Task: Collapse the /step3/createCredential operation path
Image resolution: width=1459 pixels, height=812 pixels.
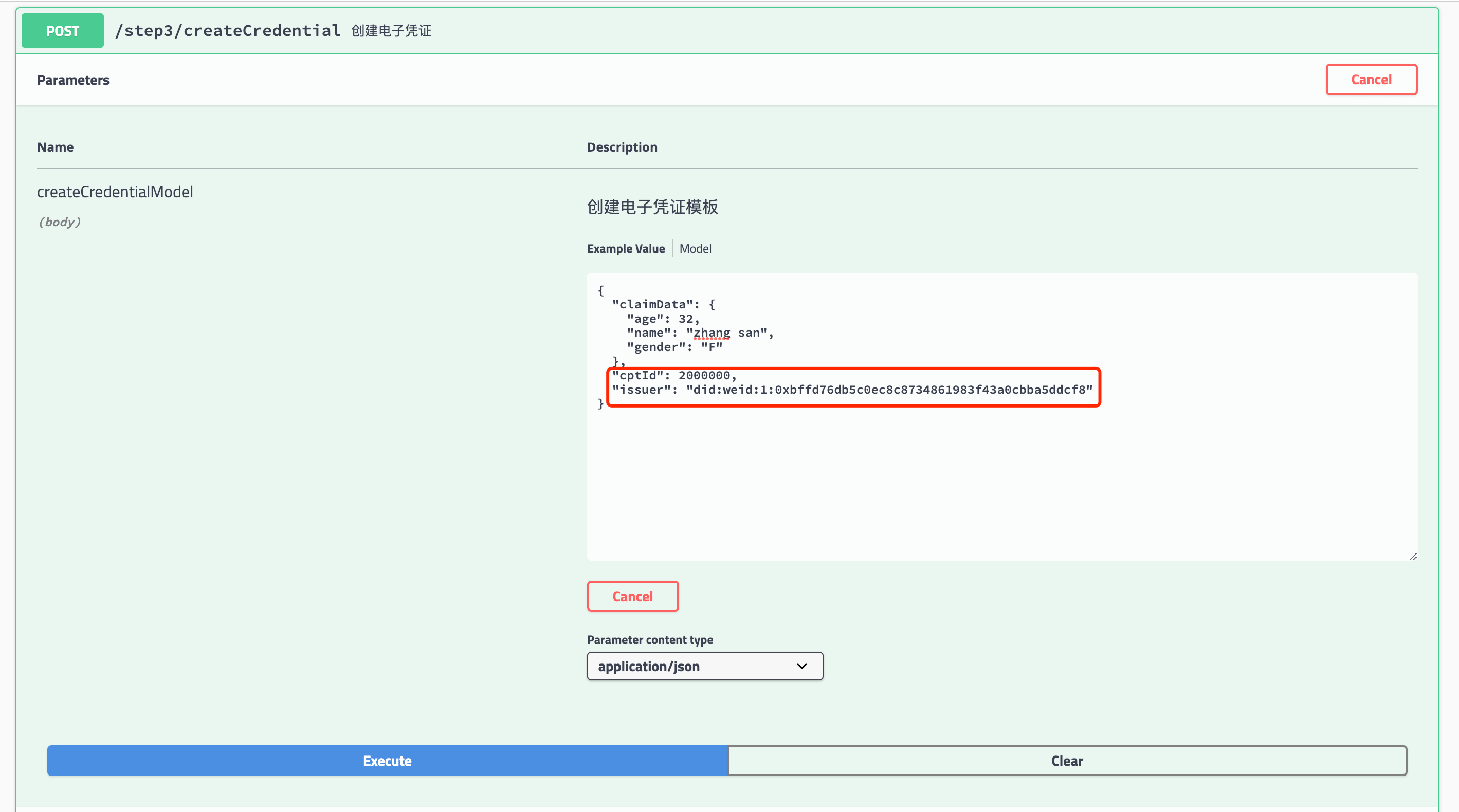Action: click(227, 30)
